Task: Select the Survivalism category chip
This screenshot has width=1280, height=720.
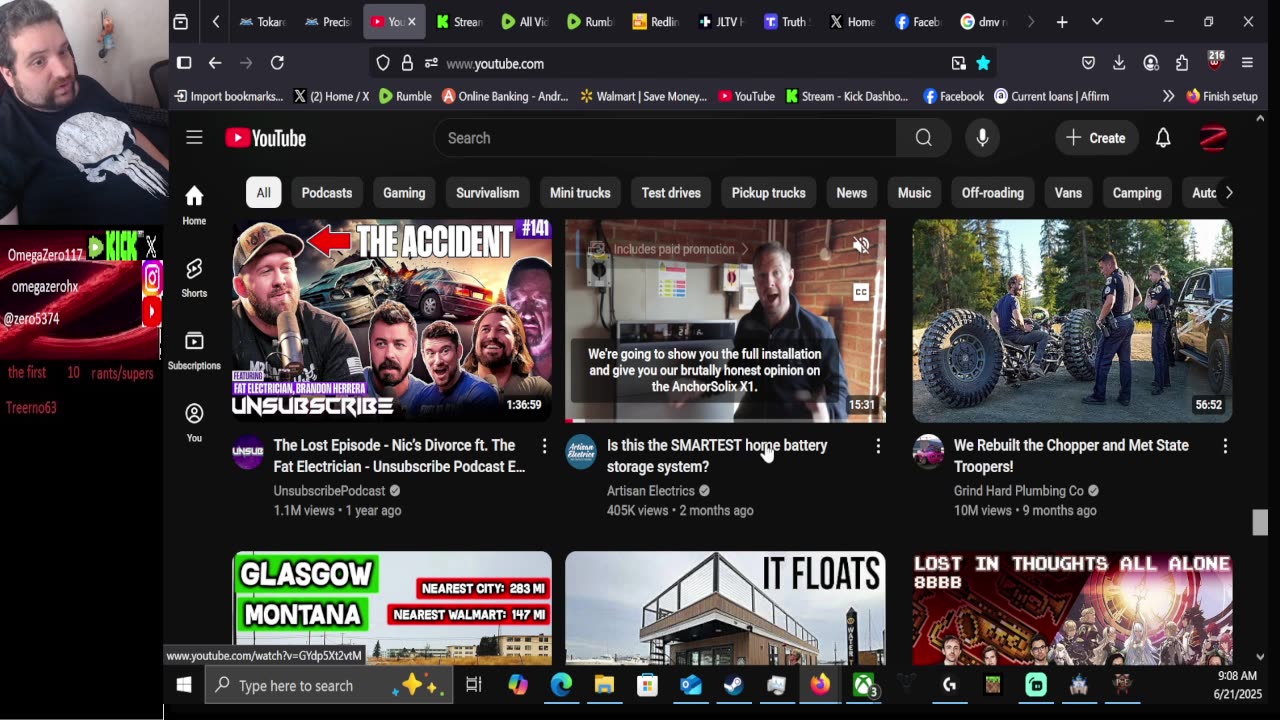Action: pyautogui.click(x=487, y=193)
